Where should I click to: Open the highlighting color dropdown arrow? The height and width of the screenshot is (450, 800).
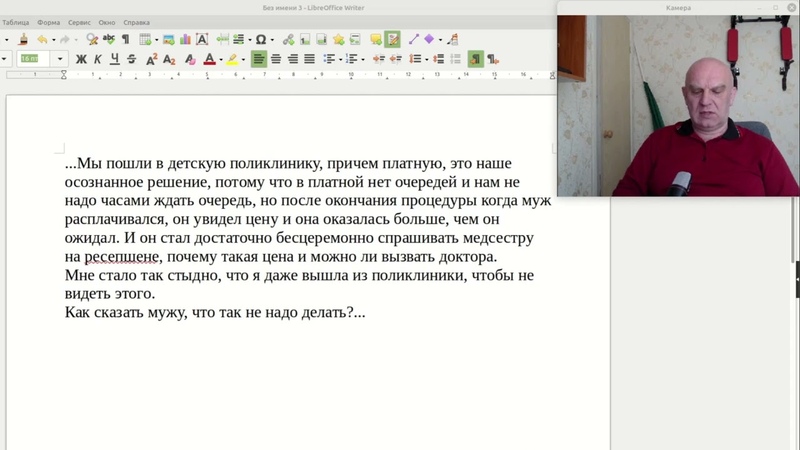click(243, 60)
